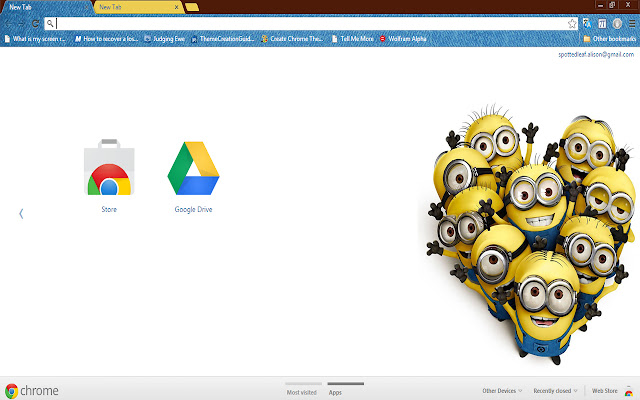The width and height of the screenshot is (640, 400).
Task: Reload the current page
Action: point(36,24)
